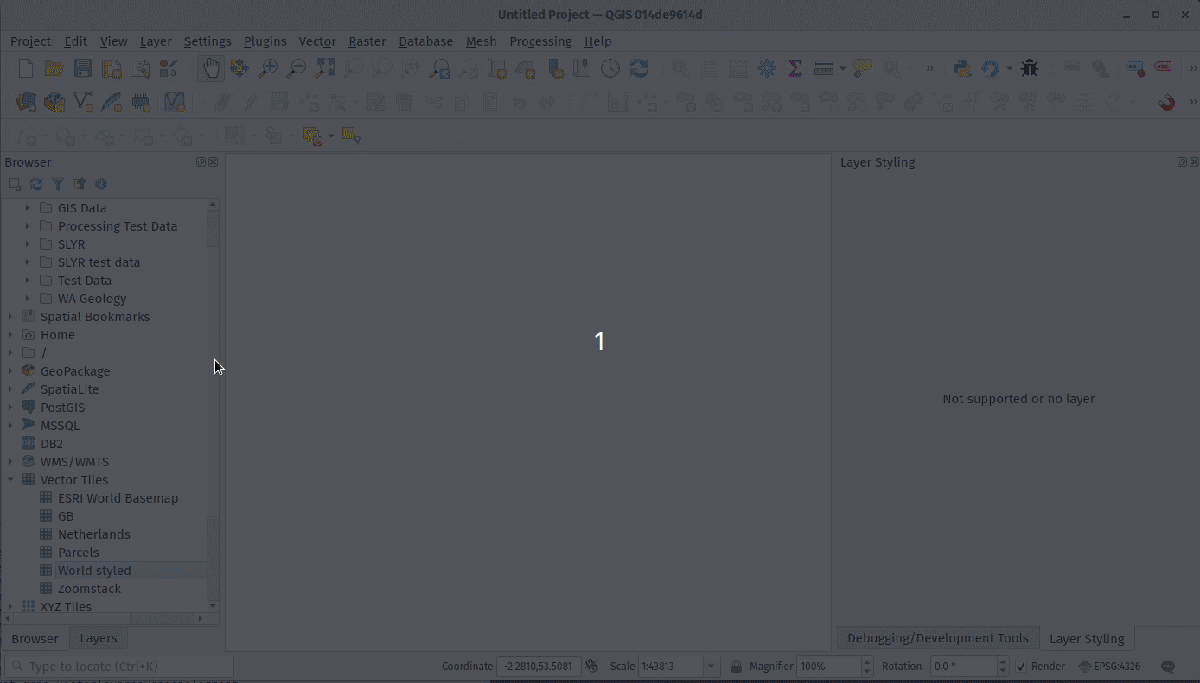This screenshot has height=683, width=1200.
Task: Click the EPSG:4326 CRS button
Action: click(x=1109, y=666)
